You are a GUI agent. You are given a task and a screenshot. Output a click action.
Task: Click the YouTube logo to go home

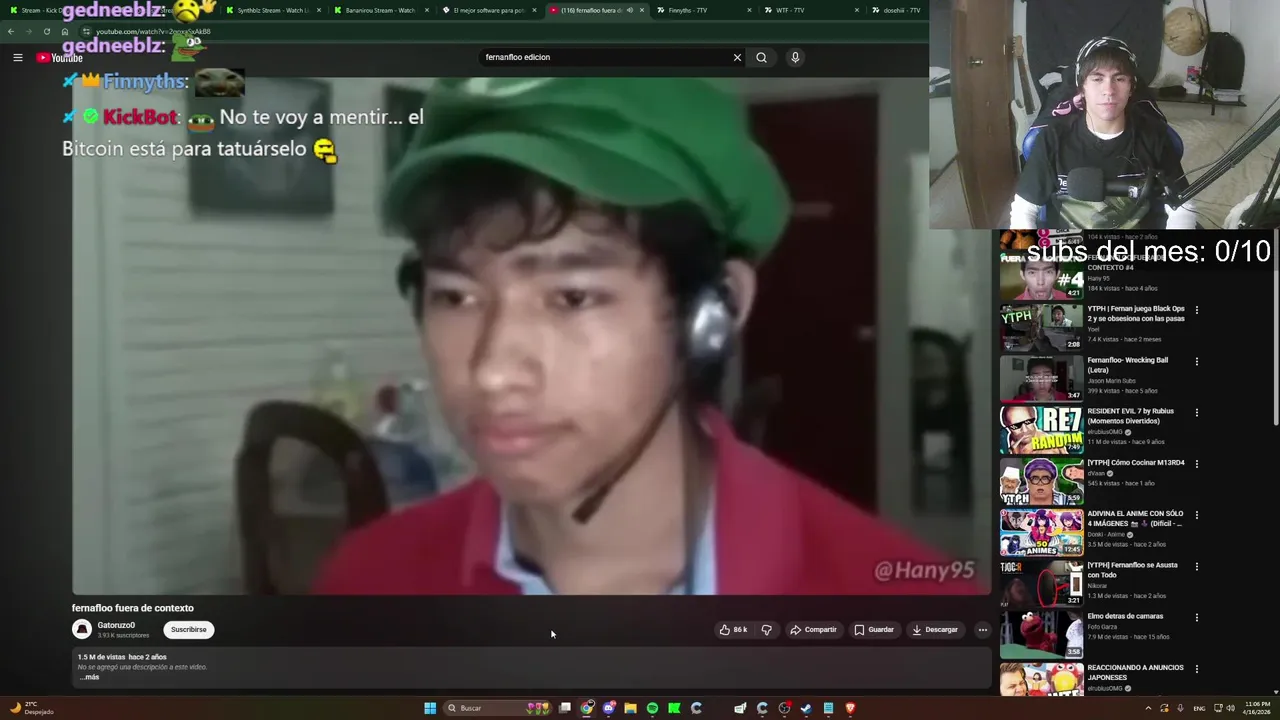click(x=59, y=57)
